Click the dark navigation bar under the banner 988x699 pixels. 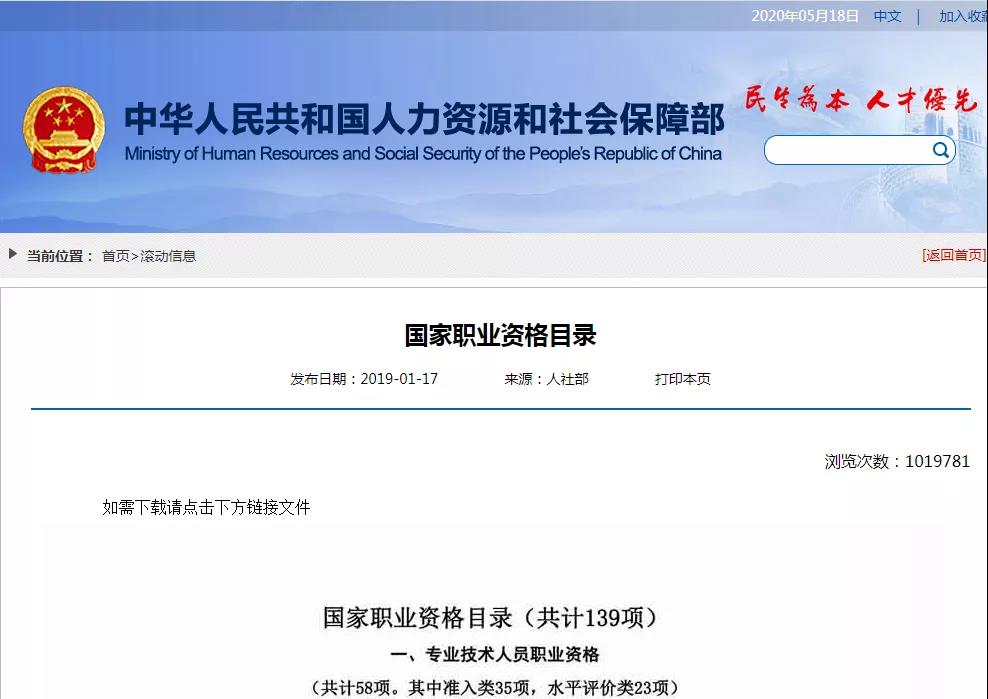pyautogui.click(x=494, y=222)
